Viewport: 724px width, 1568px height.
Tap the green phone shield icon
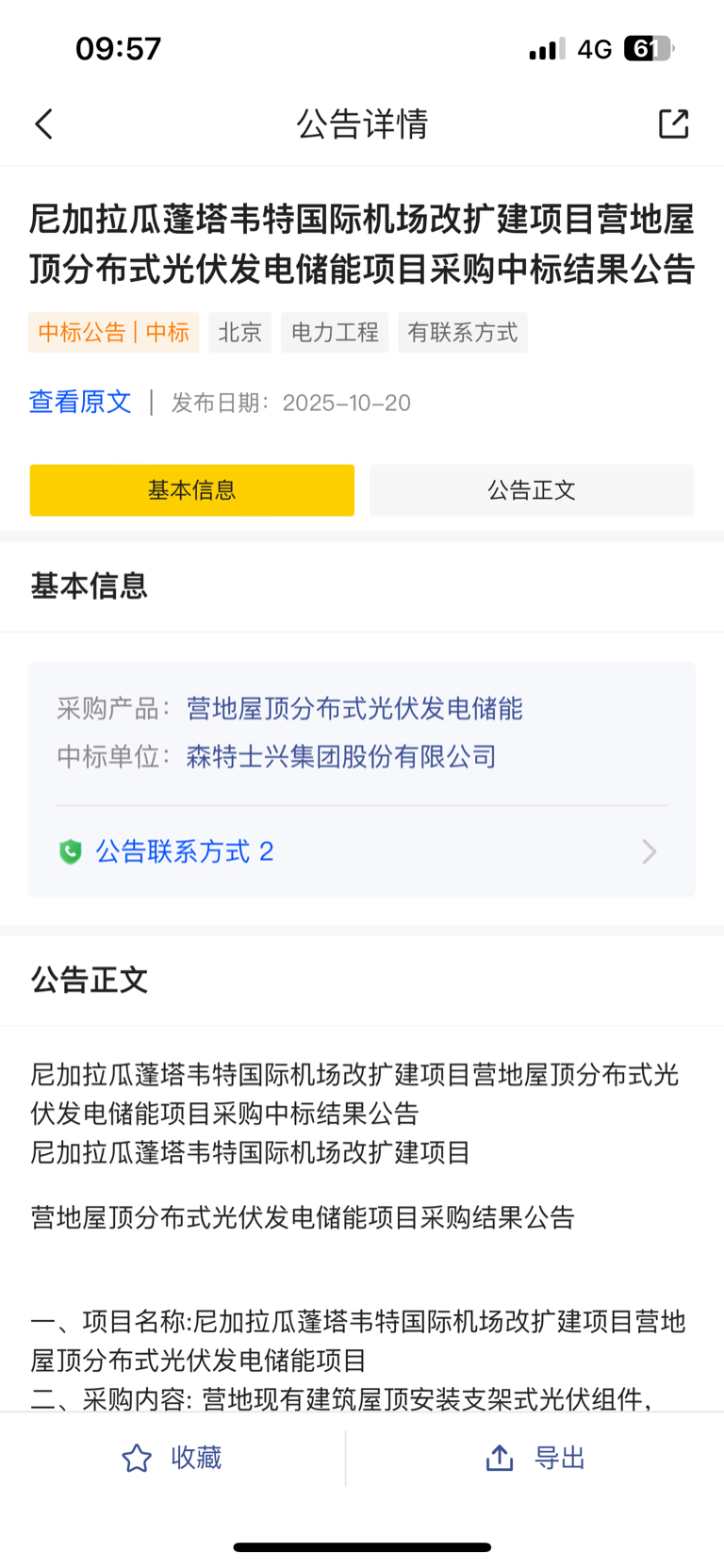71,852
